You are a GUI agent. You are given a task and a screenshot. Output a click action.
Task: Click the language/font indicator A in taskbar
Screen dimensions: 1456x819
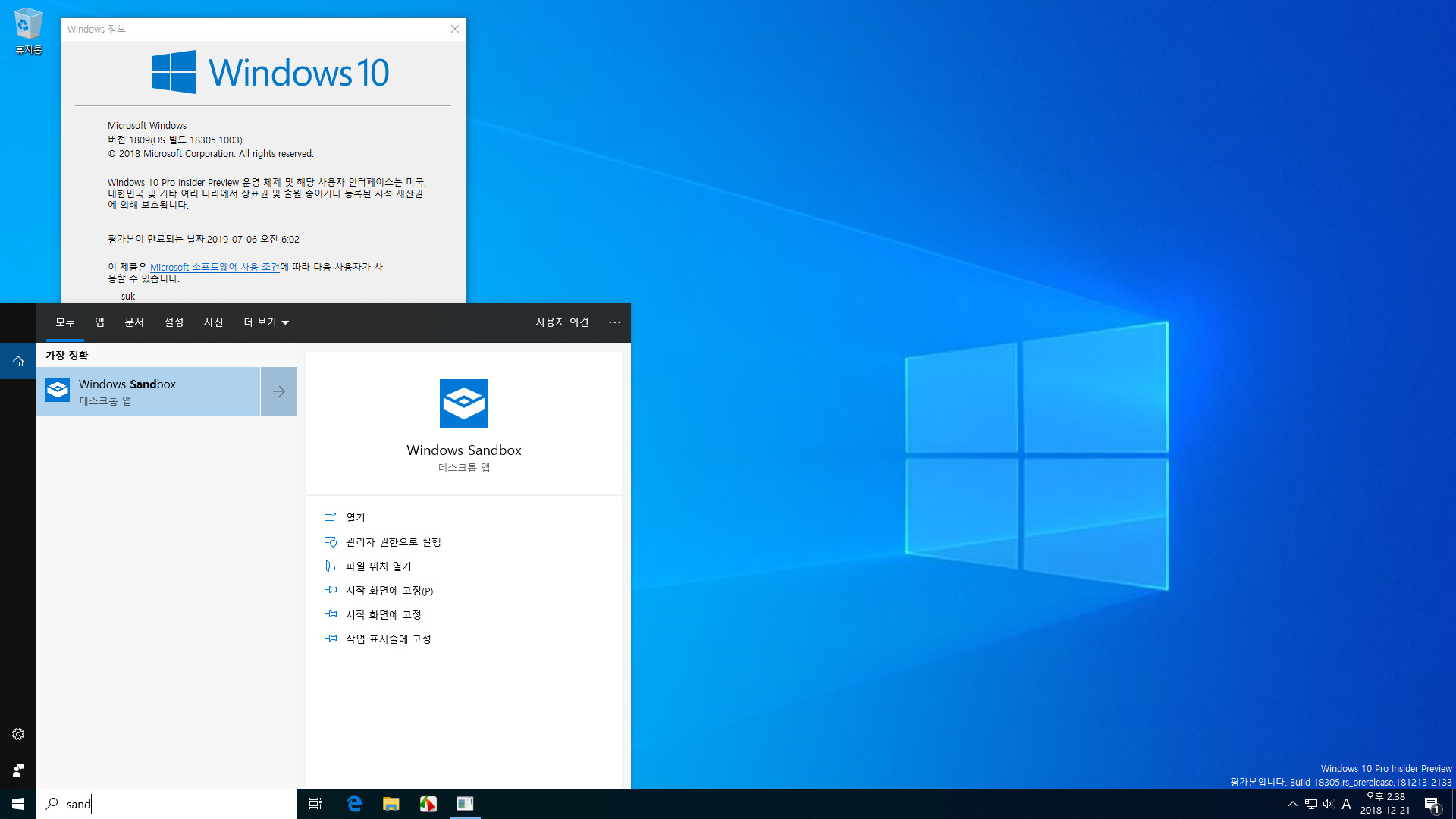click(1345, 803)
